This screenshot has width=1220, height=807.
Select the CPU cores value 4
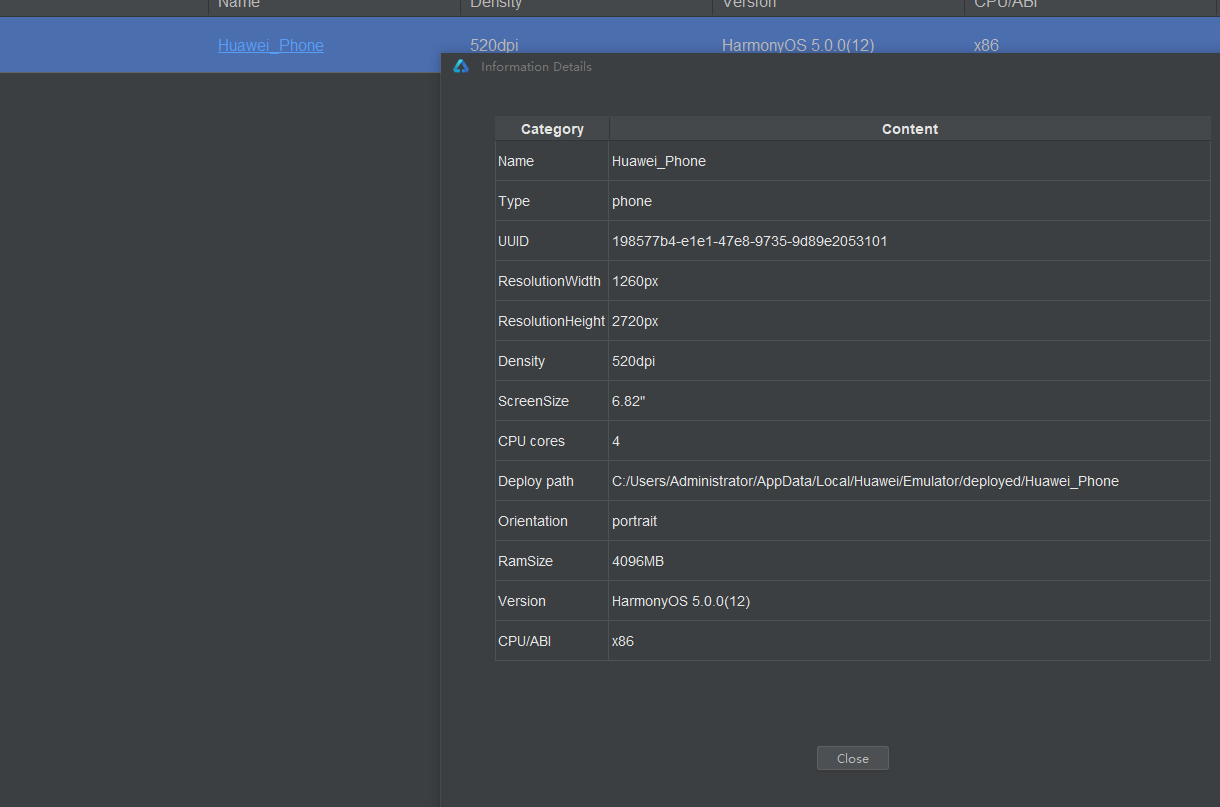tap(616, 441)
